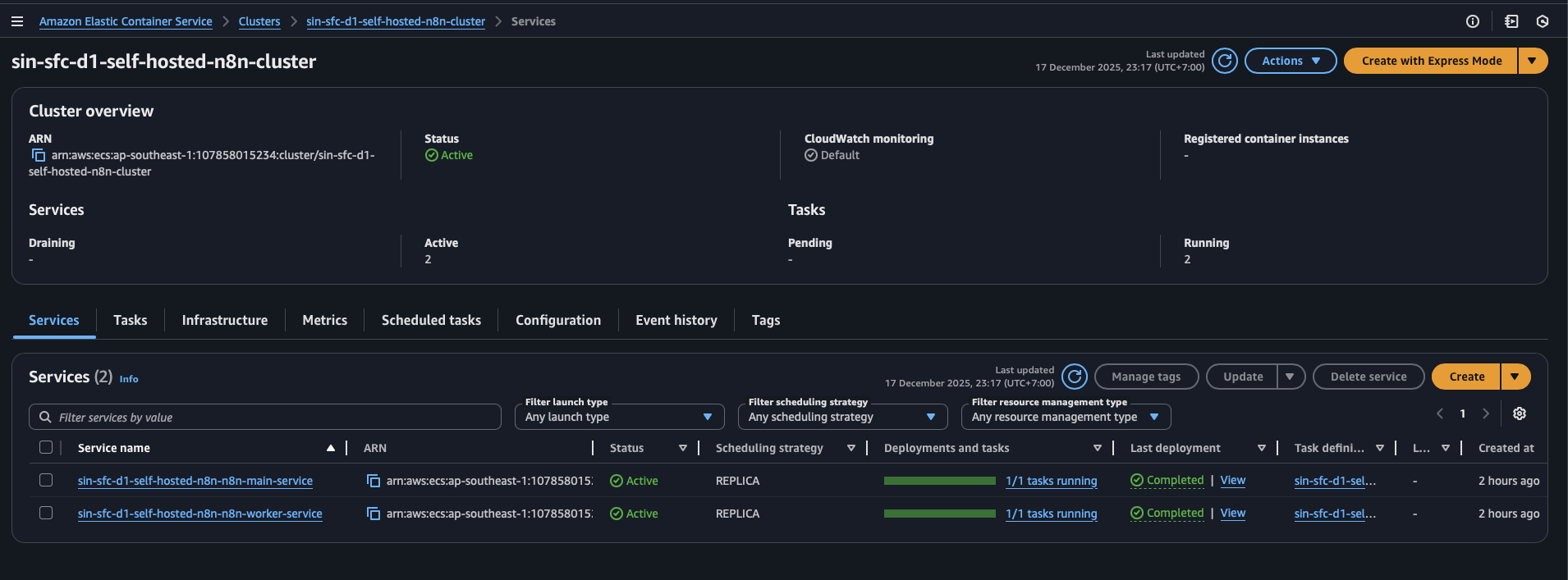Screen dimensions: 1568x580
Task: Go to next page of services
Action: (1486, 413)
